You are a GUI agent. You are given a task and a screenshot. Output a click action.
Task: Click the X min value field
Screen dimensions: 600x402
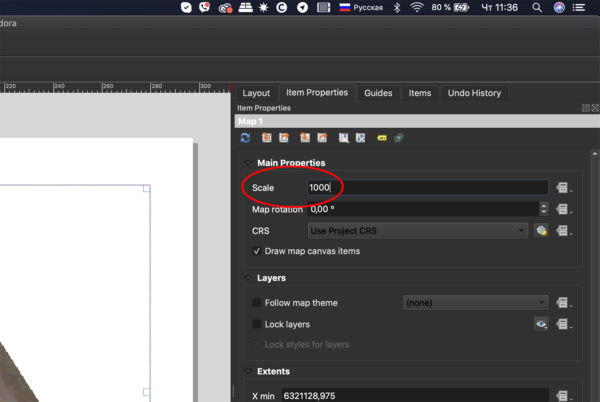416,395
